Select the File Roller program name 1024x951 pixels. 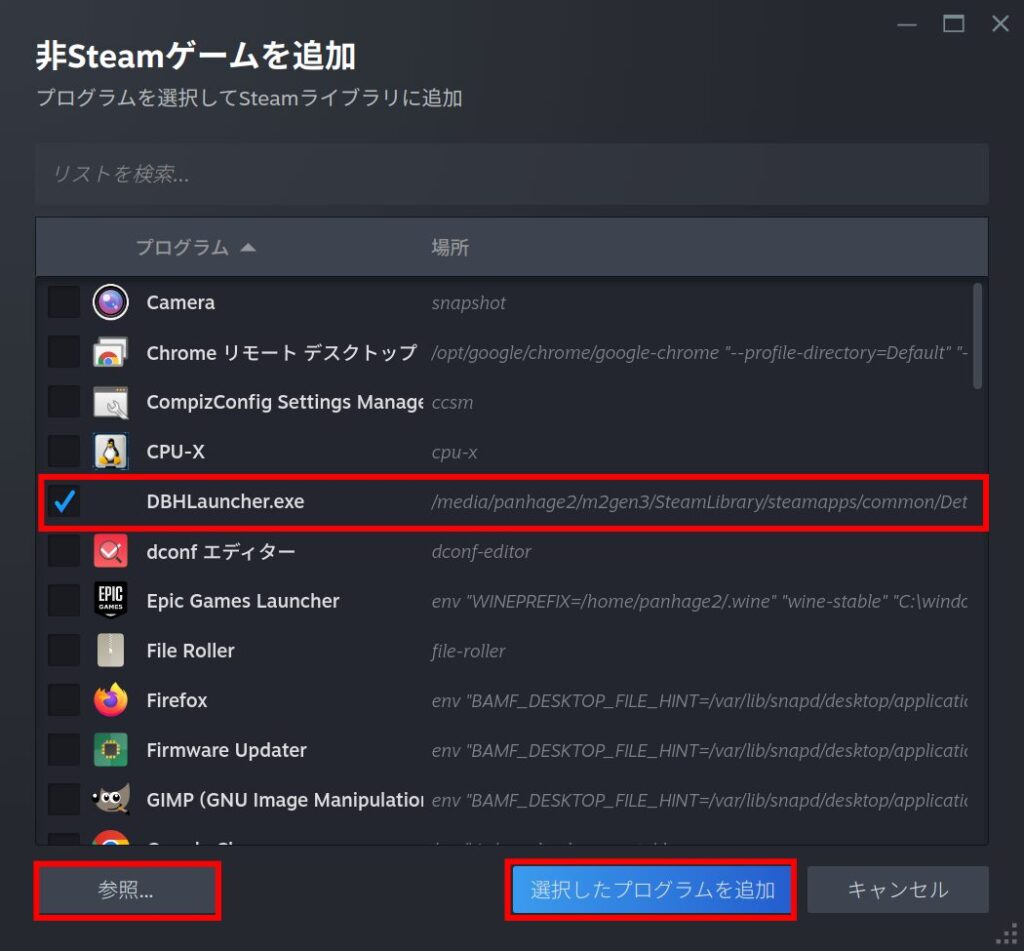click(190, 651)
